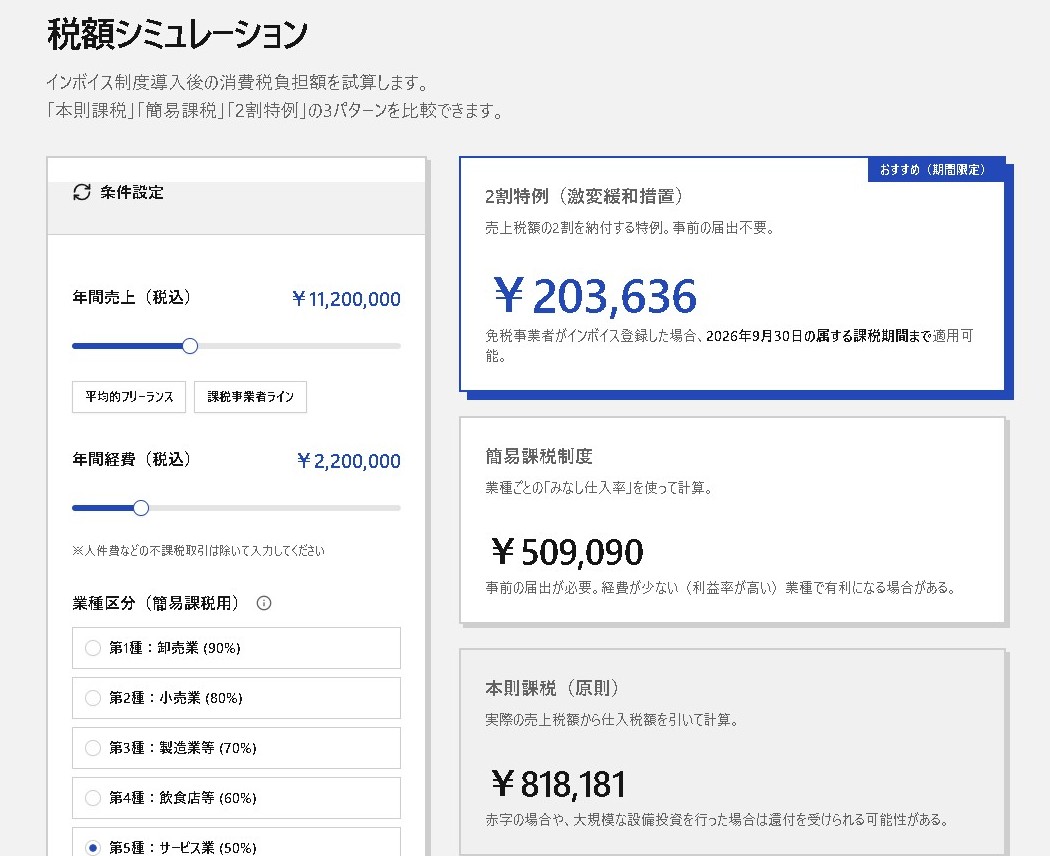Click the 年間売上（税込）slider handle

[x=190, y=345]
